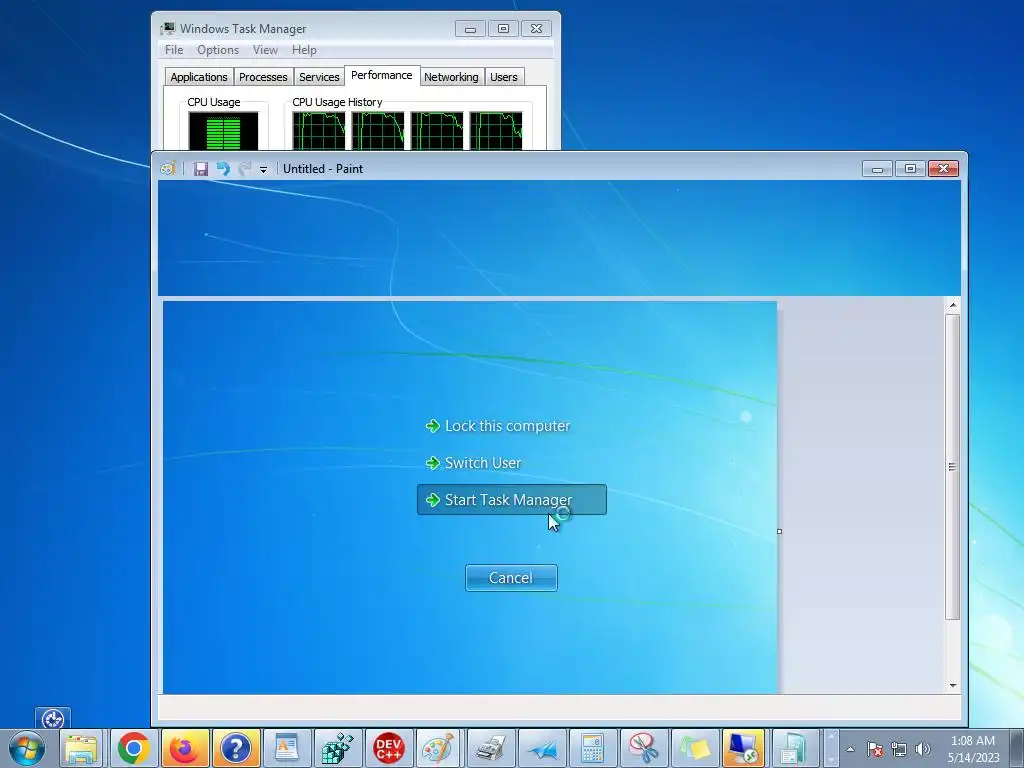Screen dimensions: 1024x768
Task: Open the document-with-letter-A taskbar icon
Action: tap(287, 748)
